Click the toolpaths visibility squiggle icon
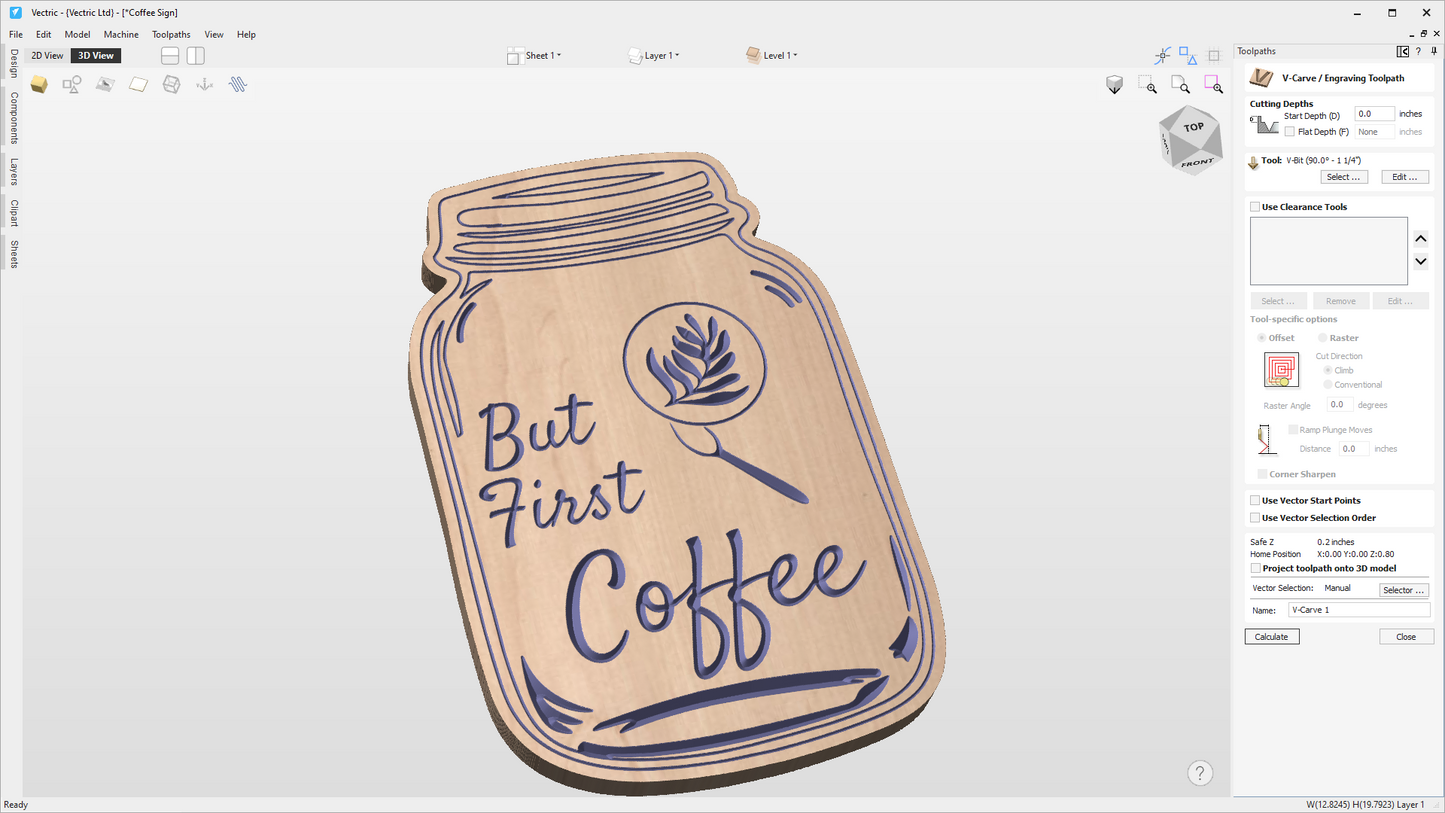 pos(238,84)
